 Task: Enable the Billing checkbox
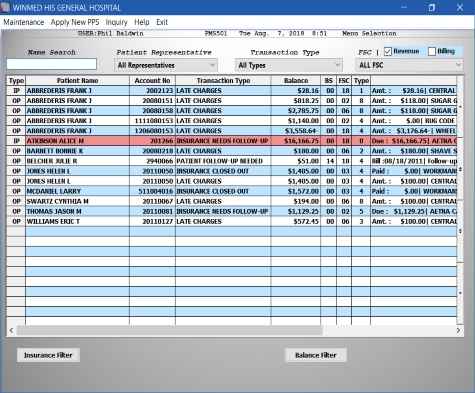(x=432, y=51)
